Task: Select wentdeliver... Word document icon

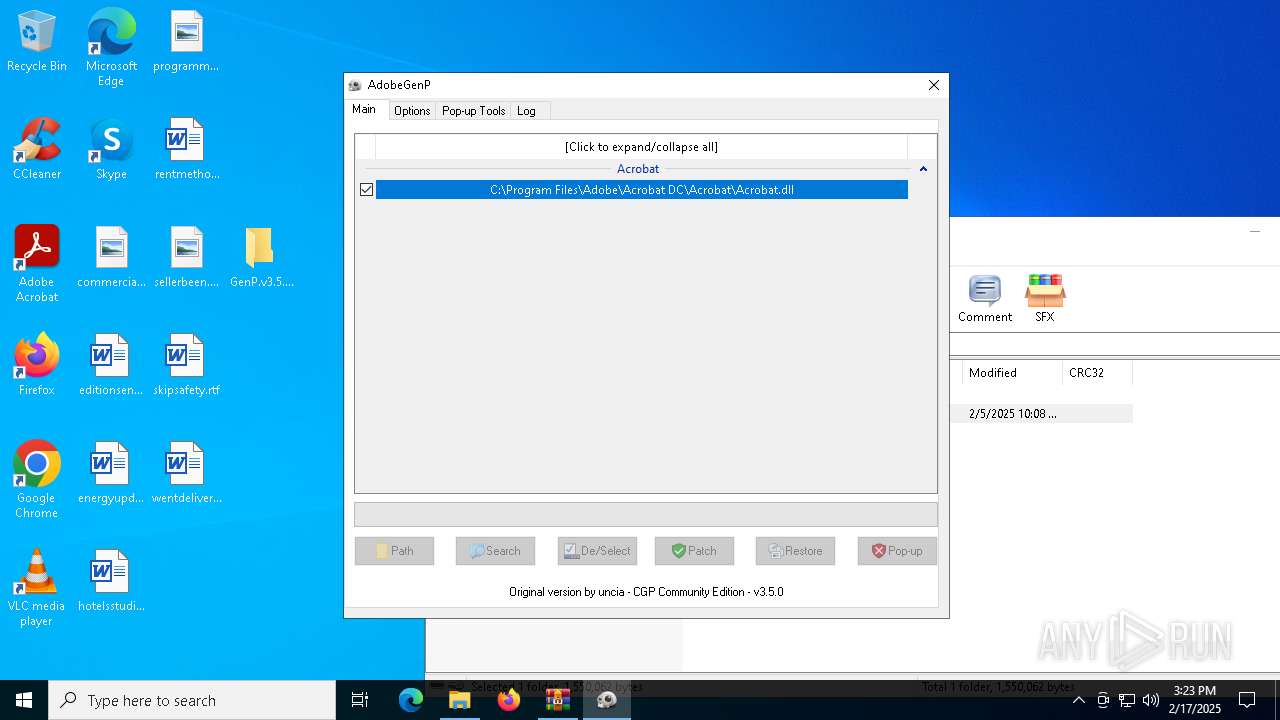Action: coord(186,474)
